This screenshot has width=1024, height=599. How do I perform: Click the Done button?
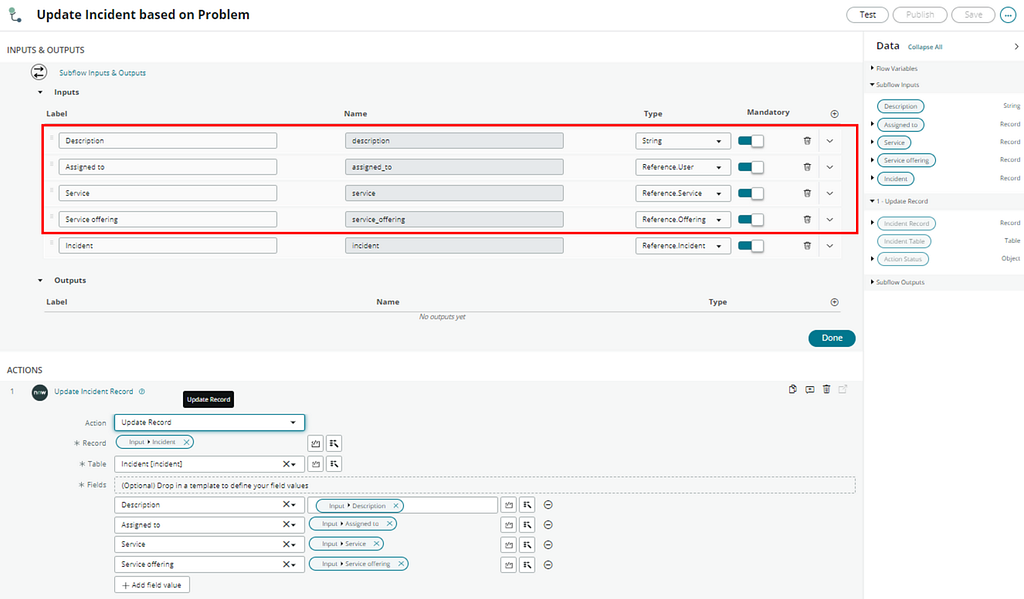(831, 338)
